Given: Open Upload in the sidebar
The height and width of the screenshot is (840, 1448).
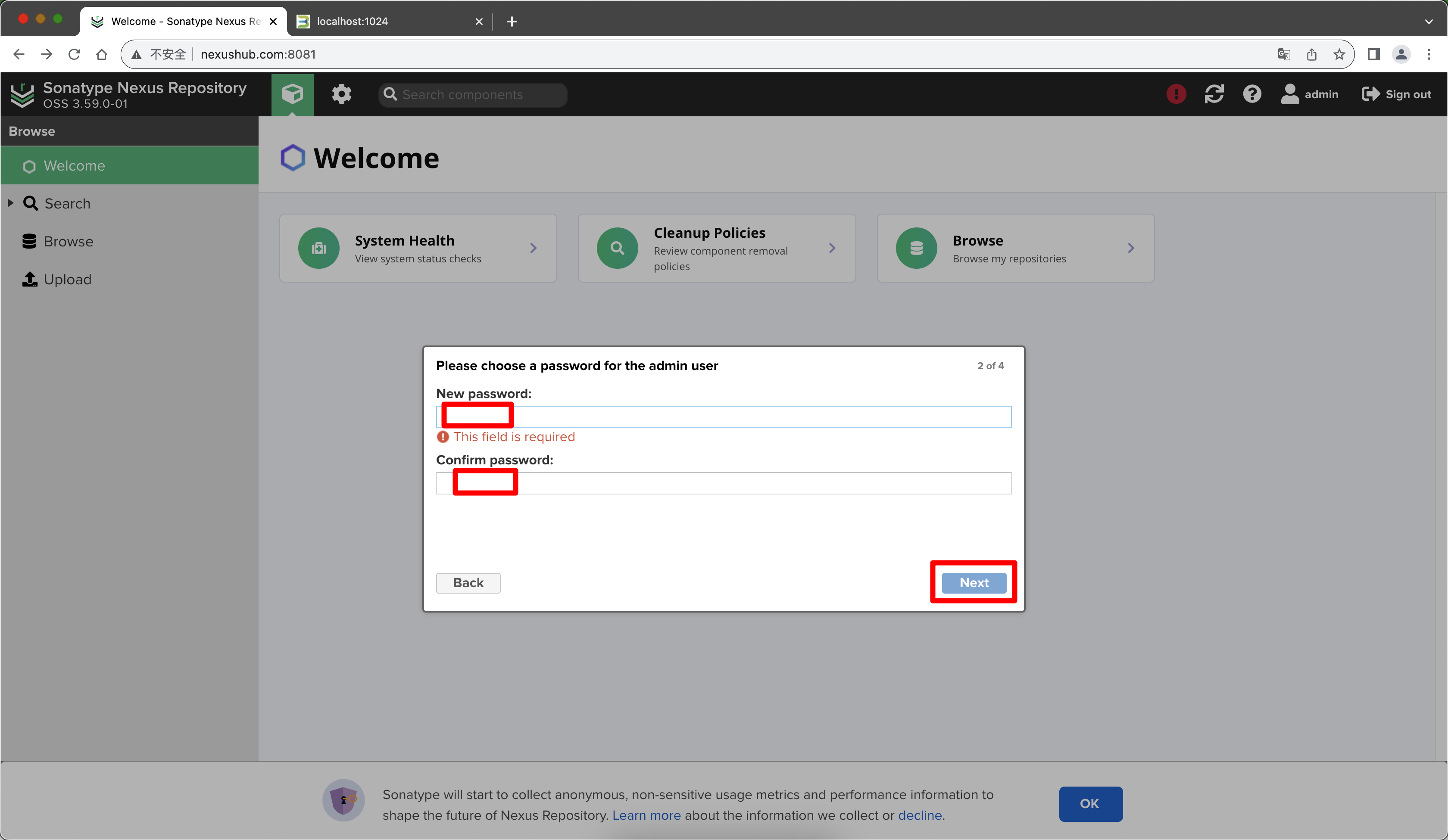Looking at the screenshot, I should point(67,279).
